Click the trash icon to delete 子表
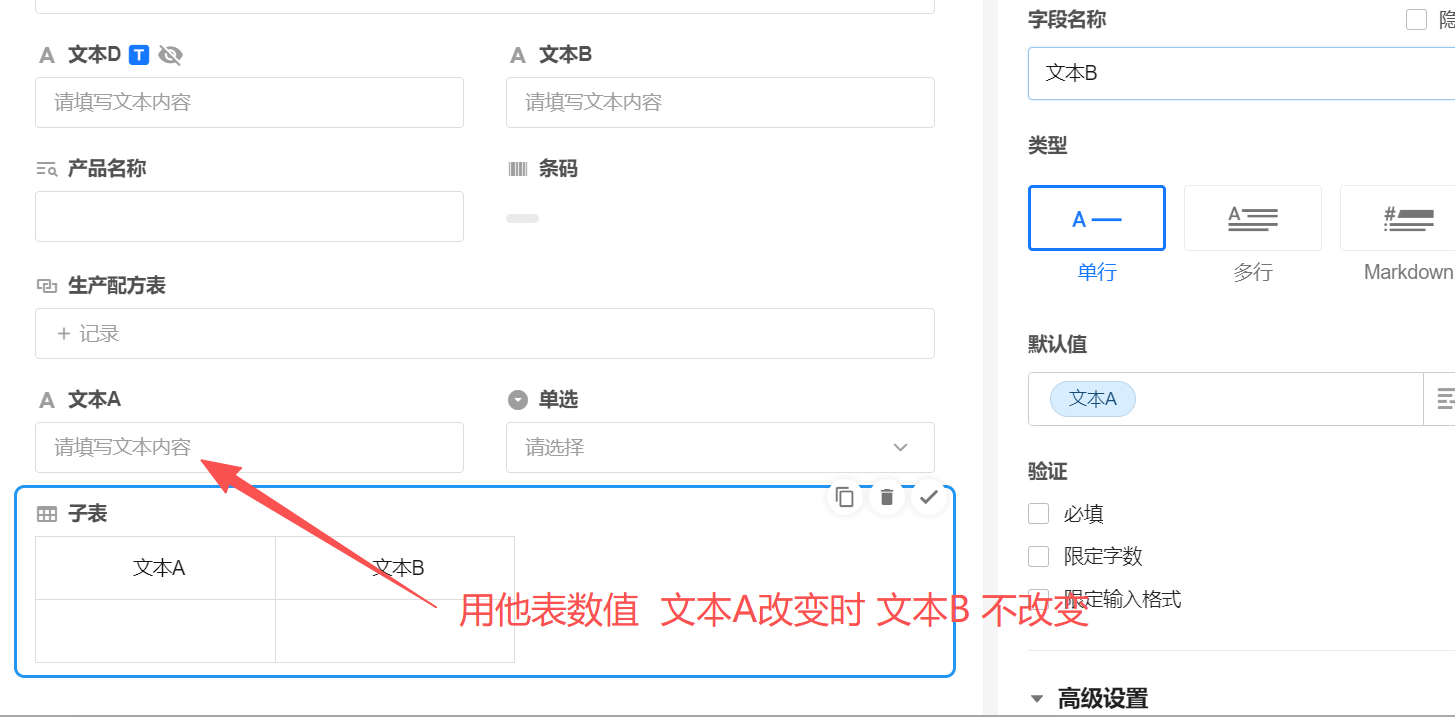 click(x=886, y=496)
